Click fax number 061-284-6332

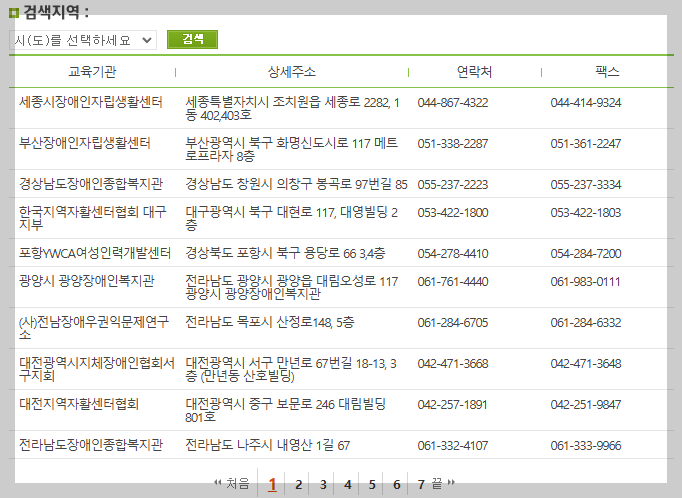click(586, 323)
